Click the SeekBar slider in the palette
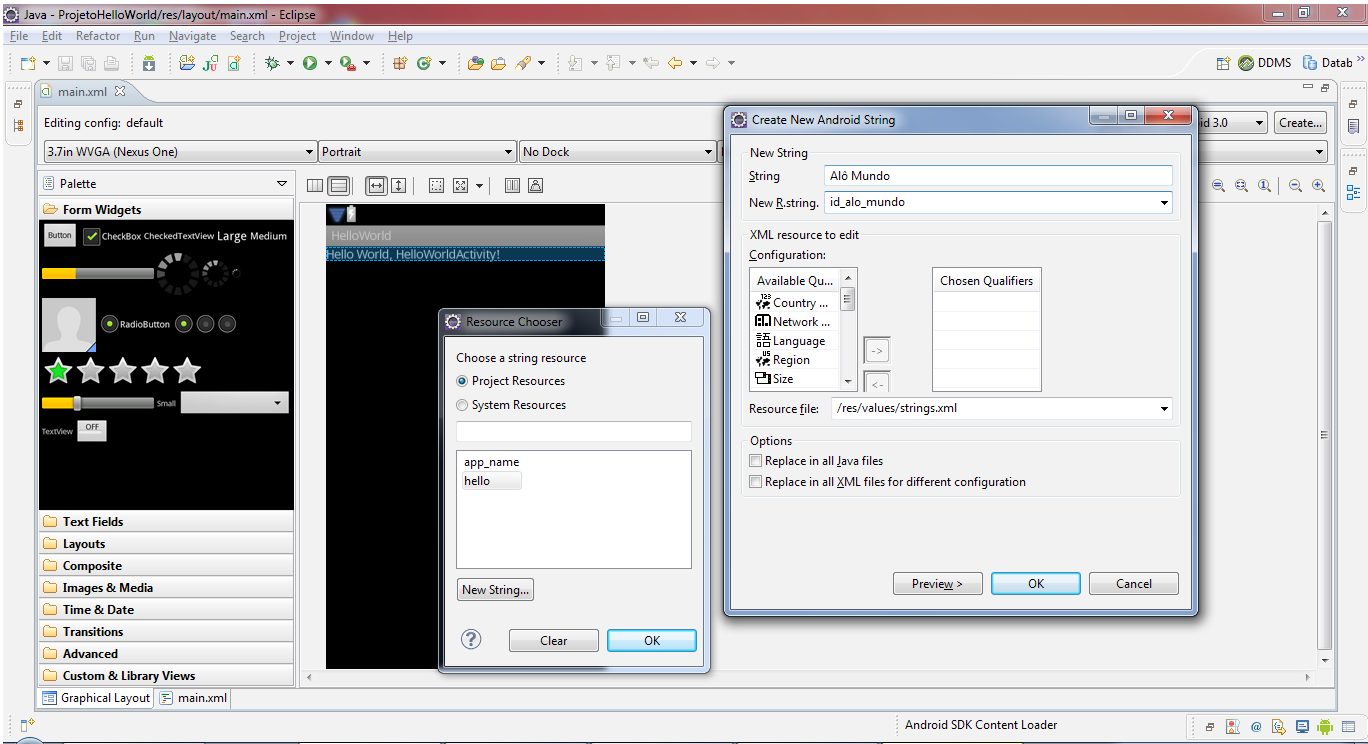Viewport: 1368px width, 744px height. pyautogui.click(x=98, y=403)
